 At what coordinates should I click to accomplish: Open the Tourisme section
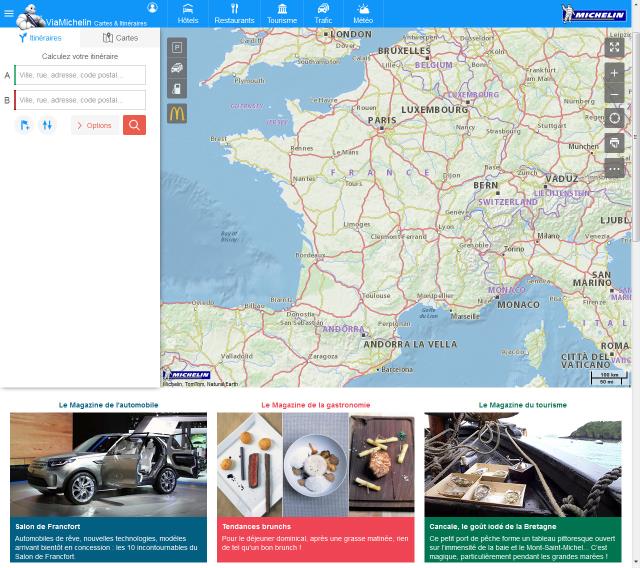[x=282, y=14]
